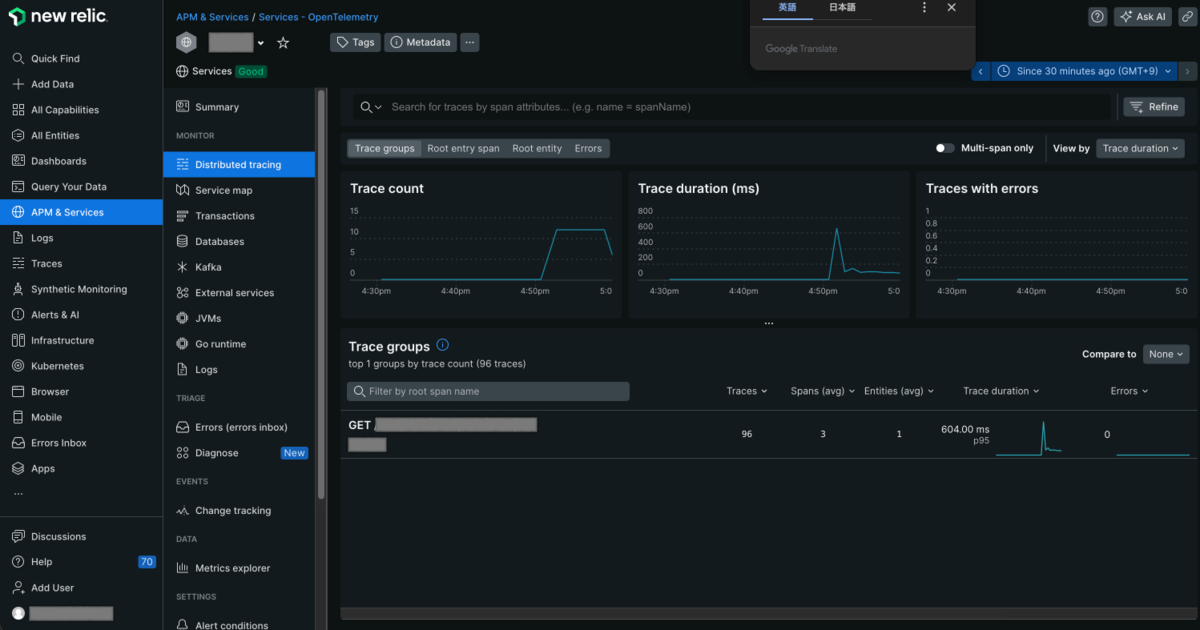
Task: Sort by Traces column
Action: click(747, 391)
